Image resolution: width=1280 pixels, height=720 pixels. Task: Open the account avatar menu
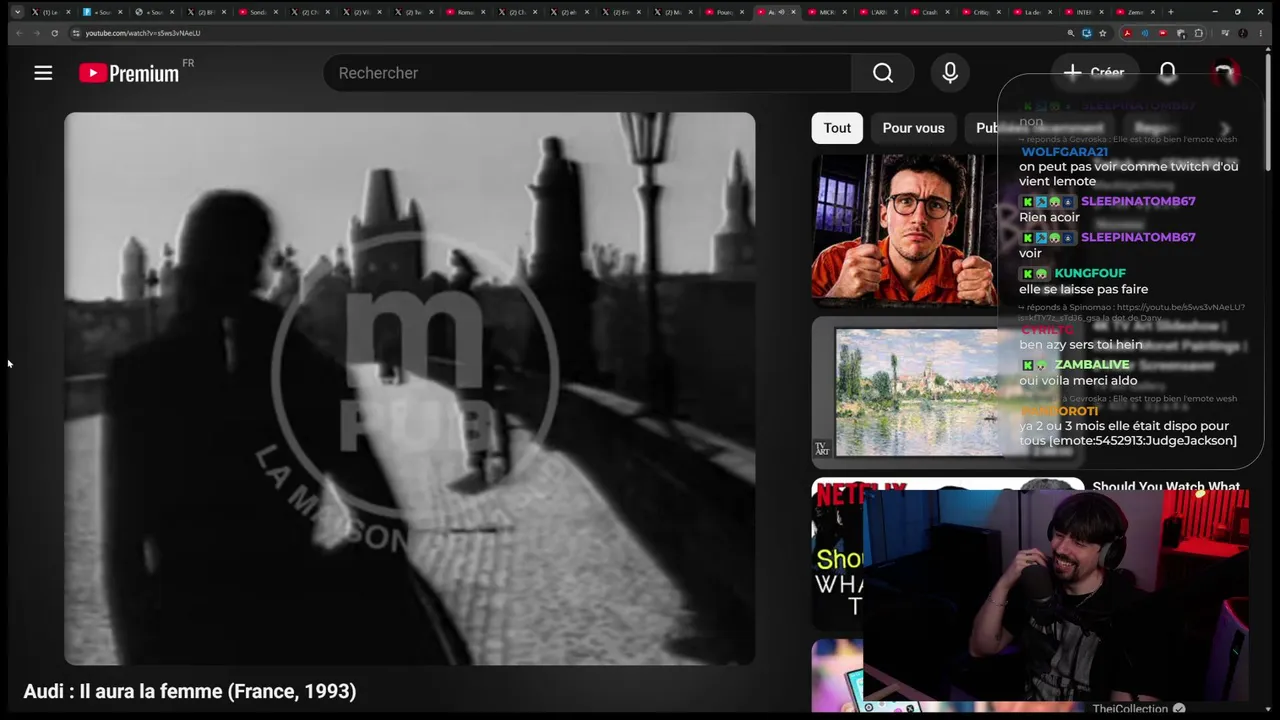click(x=1224, y=72)
